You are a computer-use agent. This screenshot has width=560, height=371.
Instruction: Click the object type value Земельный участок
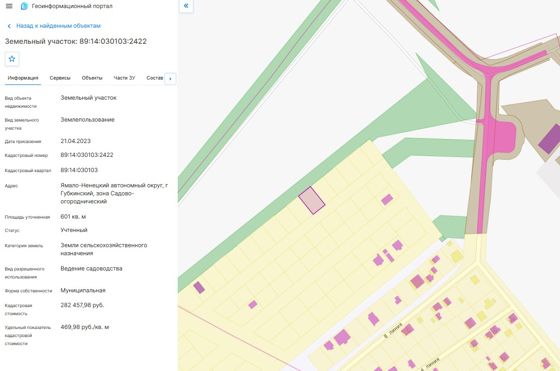click(88, 97)
